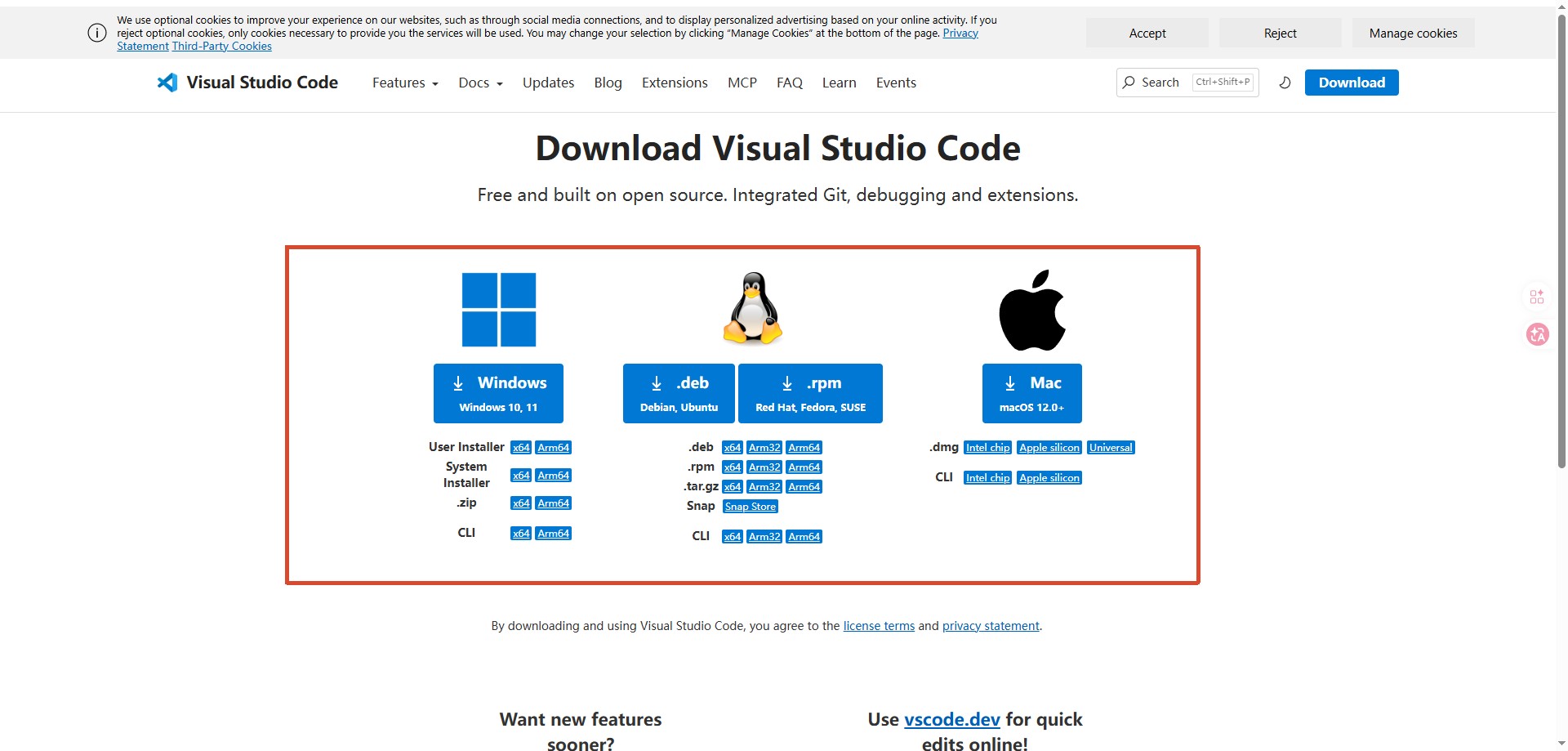This screenshot has width=1568, height=751.
Task: Open the Third-Party Cookies link
Action: 222,47
